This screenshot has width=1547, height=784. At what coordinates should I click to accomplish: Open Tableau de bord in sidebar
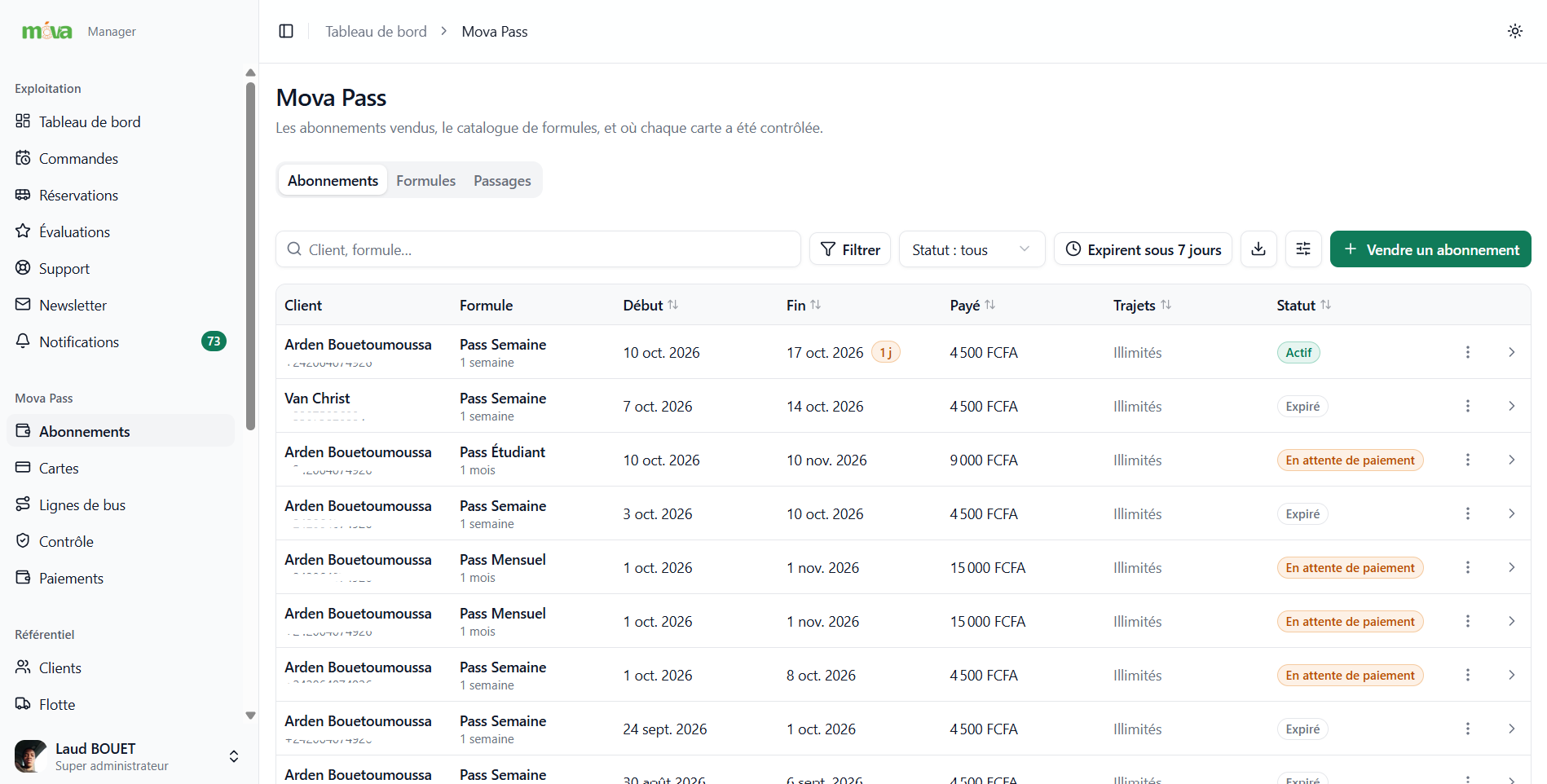click(121, 121)
